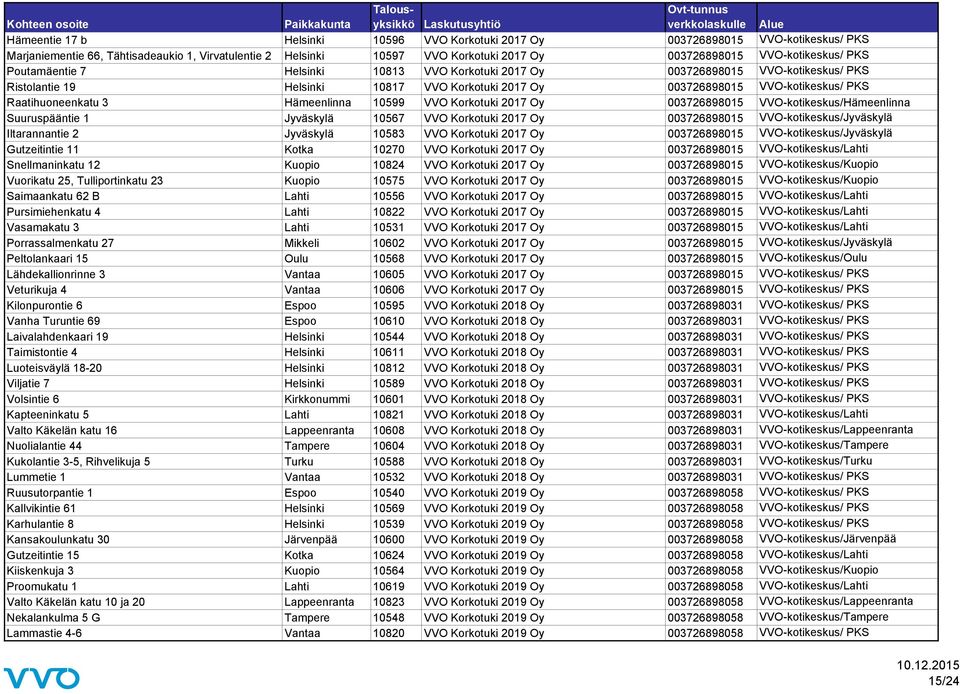Click unit number 10270
This screenshot has width=960, height=694.
389,149
